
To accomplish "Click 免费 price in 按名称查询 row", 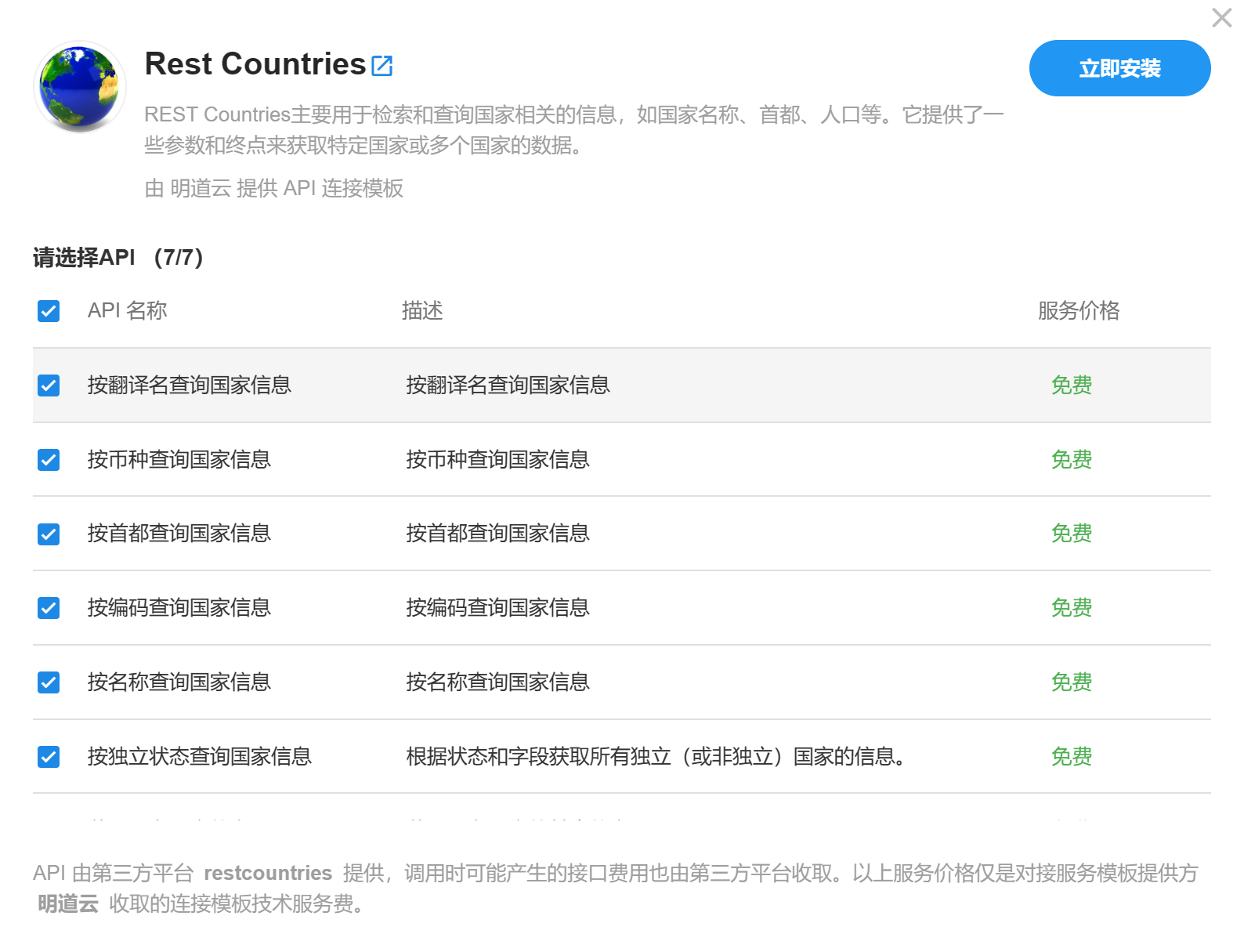I will [1071, 682].
